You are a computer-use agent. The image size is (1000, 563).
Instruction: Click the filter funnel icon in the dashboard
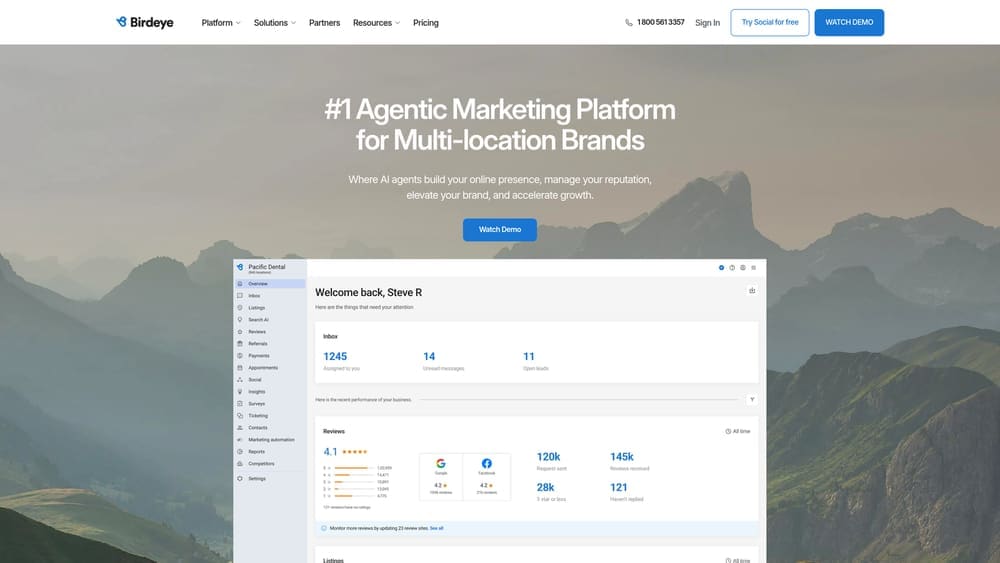pos(751,399)
